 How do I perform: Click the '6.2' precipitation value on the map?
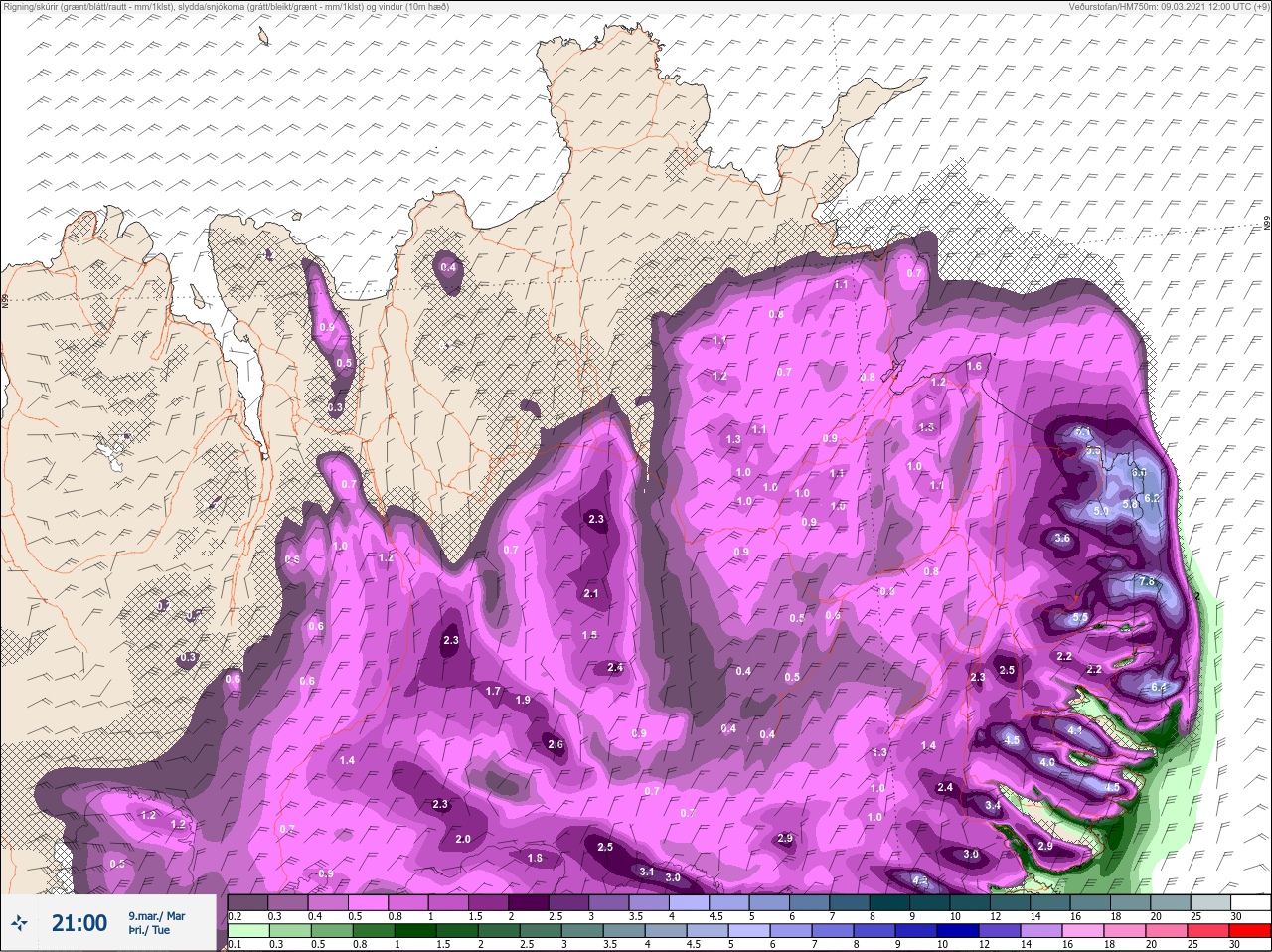pos(1153,498)
